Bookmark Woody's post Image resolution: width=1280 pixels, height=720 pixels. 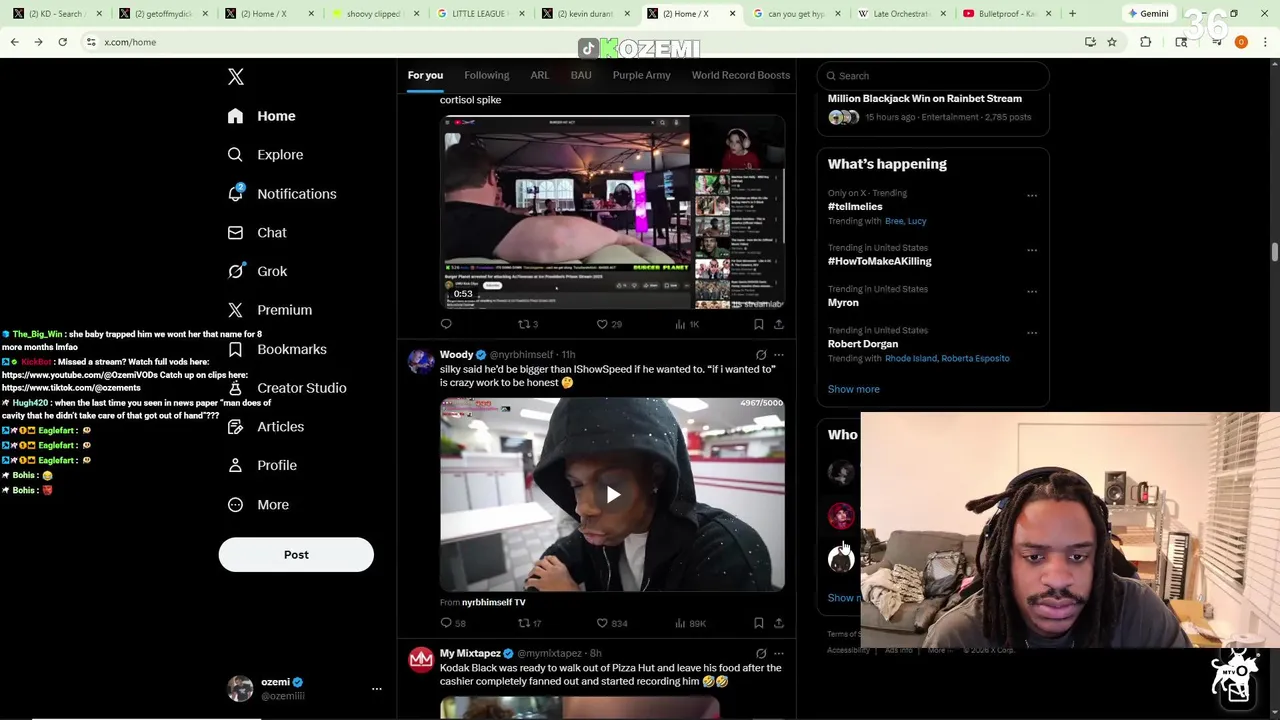click(759, 623)
